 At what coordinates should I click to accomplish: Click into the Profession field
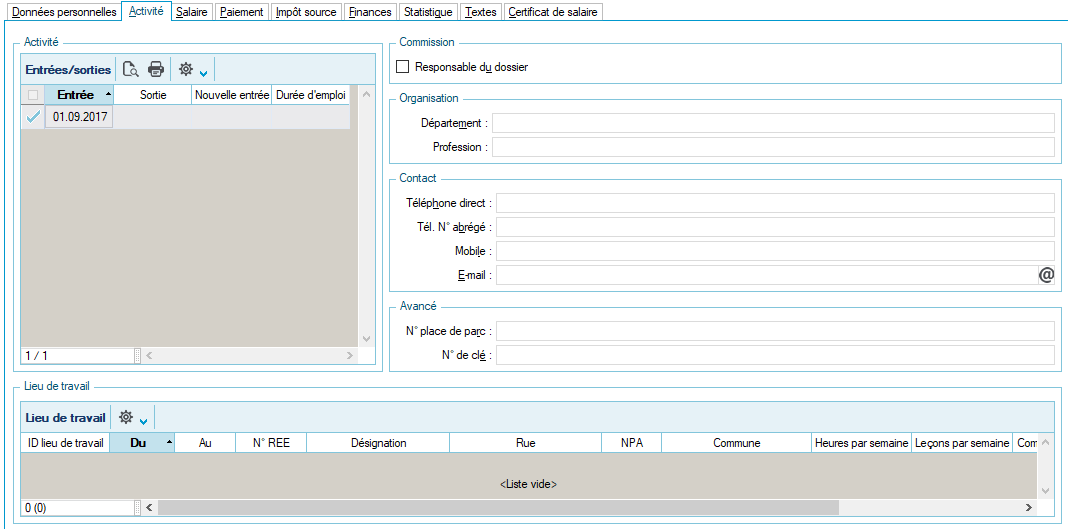[773, 147]
